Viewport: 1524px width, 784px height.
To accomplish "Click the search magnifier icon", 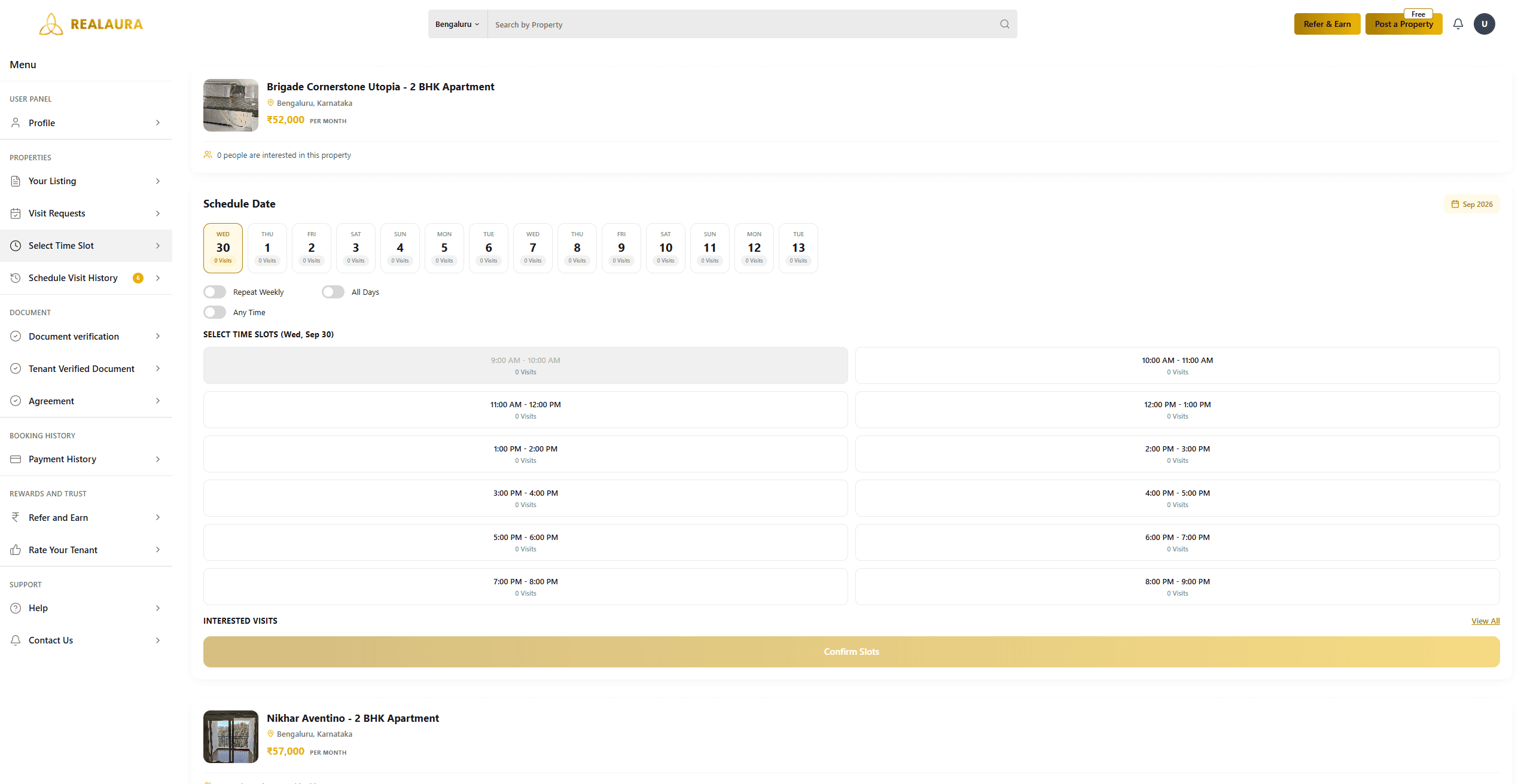I will (1004, 24).
